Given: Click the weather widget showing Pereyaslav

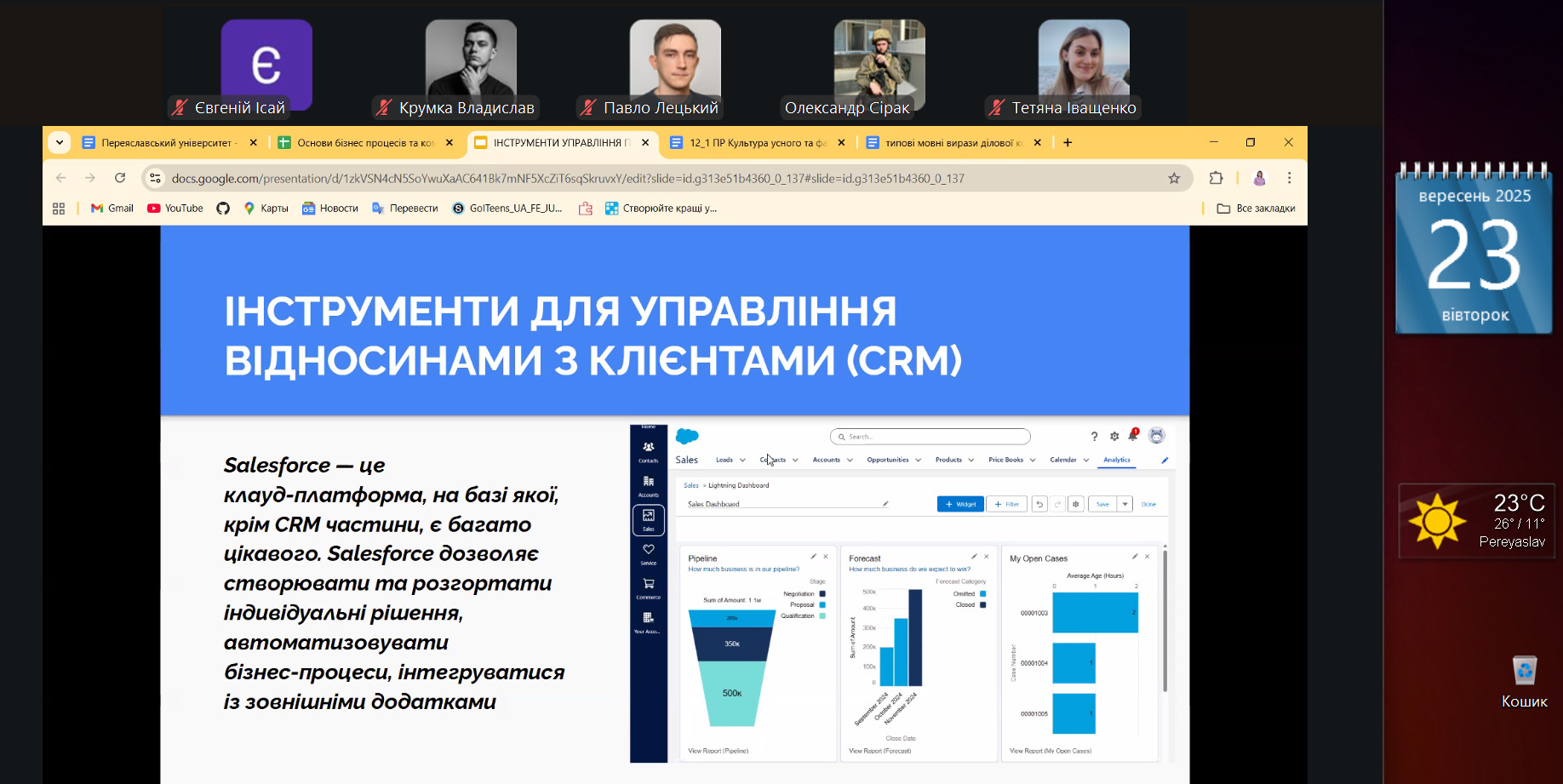Looking at the screenshot, I should point(1476,521).
